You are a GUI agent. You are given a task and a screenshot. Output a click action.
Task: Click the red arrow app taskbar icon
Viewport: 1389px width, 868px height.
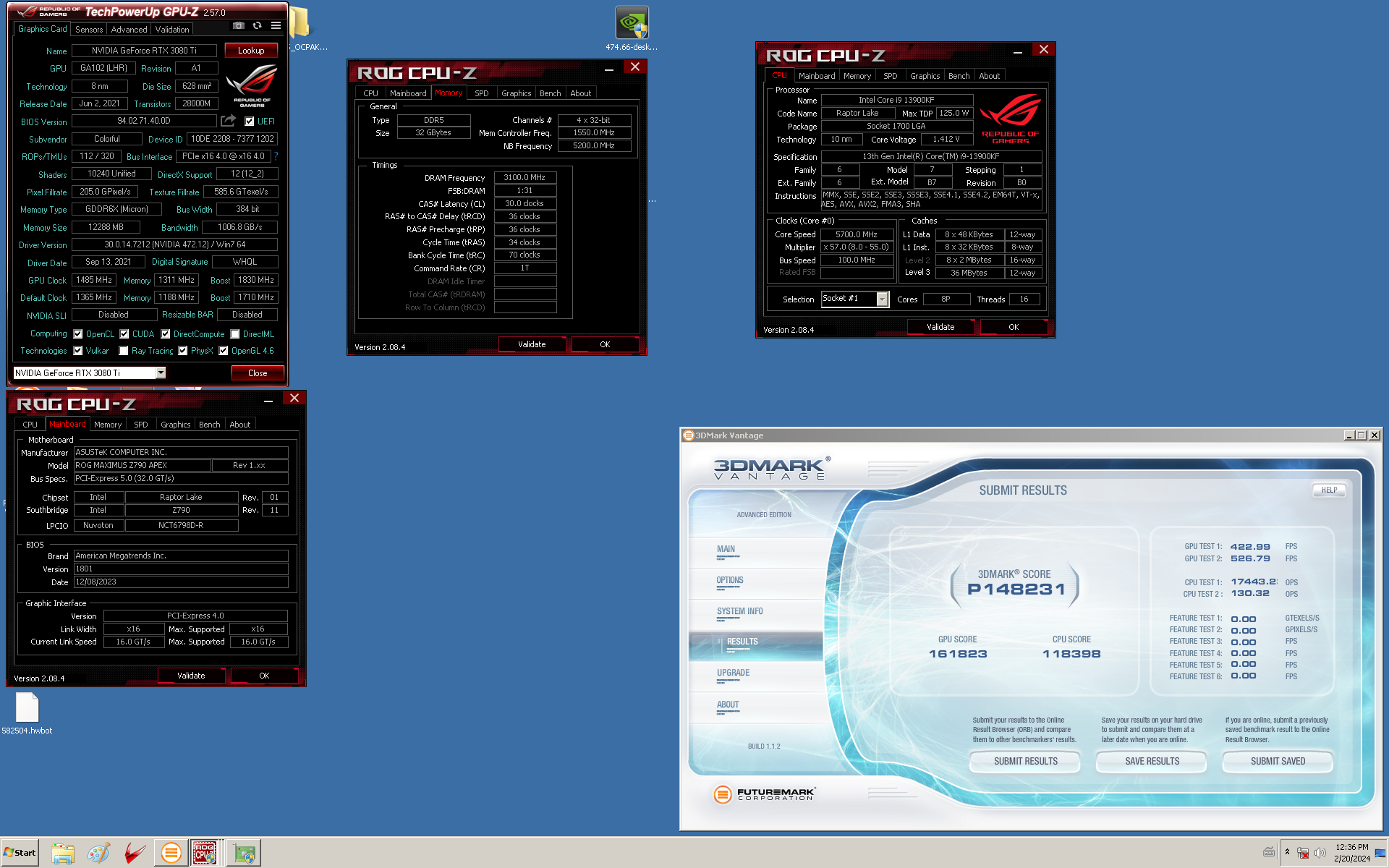point(135,853)
